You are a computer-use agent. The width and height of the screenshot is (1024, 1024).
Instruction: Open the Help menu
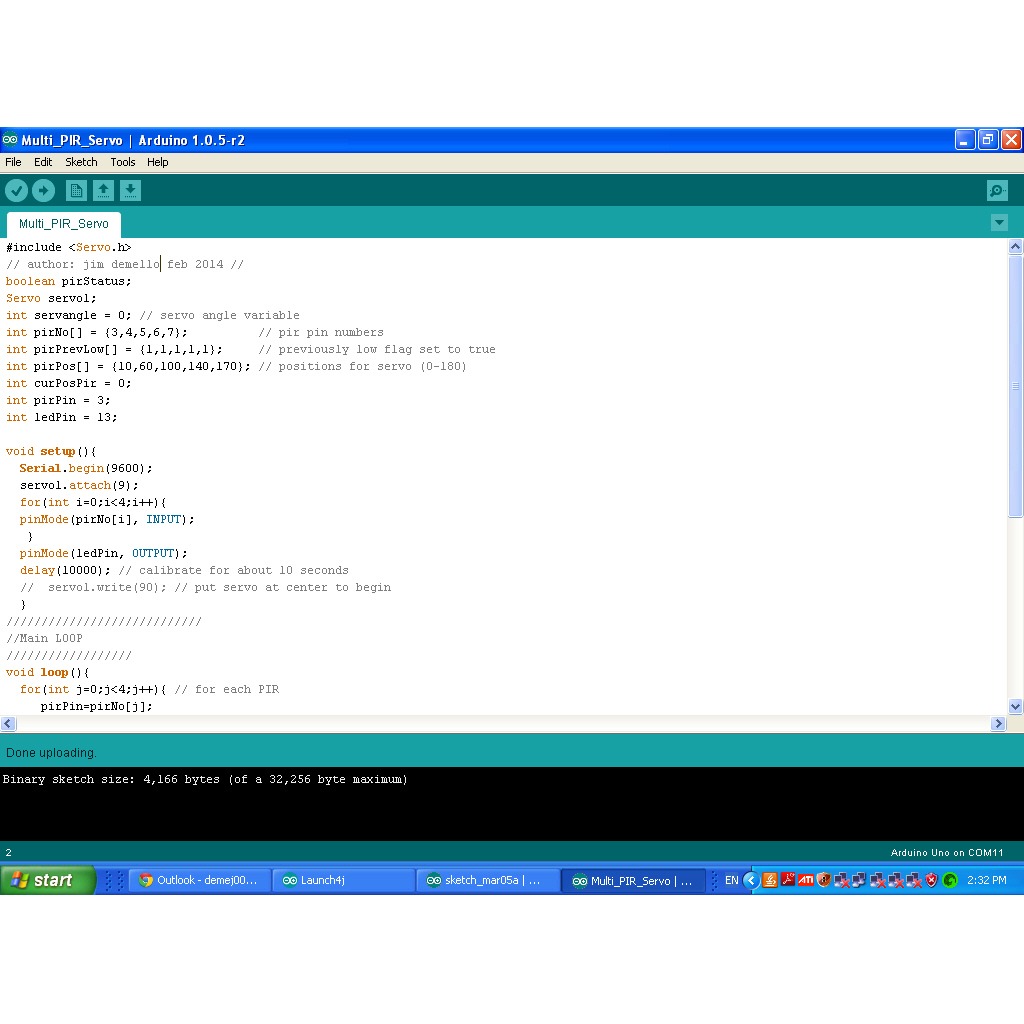pyautogui.click(x=157, y=162)
